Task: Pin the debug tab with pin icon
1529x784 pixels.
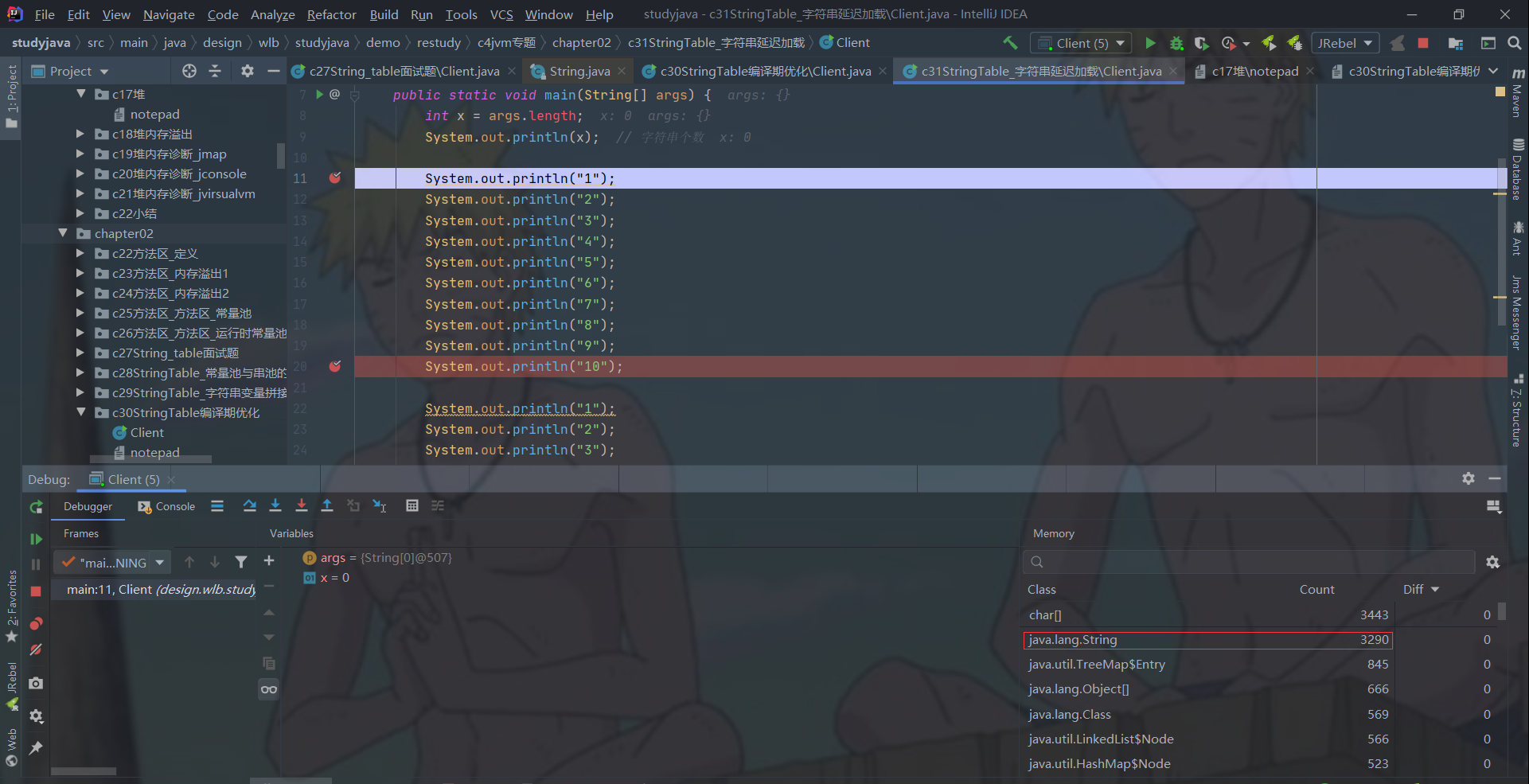Action: coord(36,748)
